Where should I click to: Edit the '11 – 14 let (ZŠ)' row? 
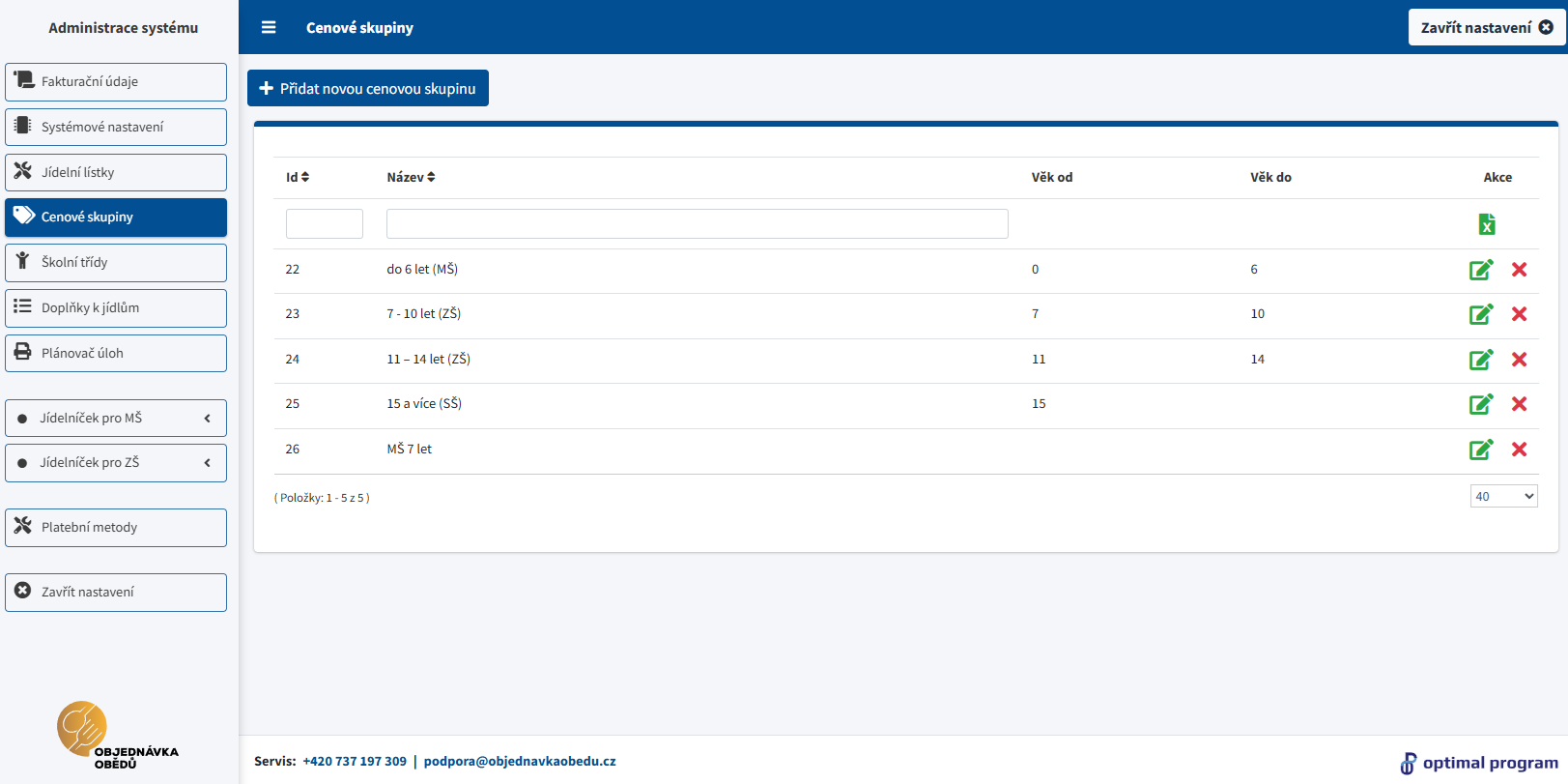(x=1480, y=360)
